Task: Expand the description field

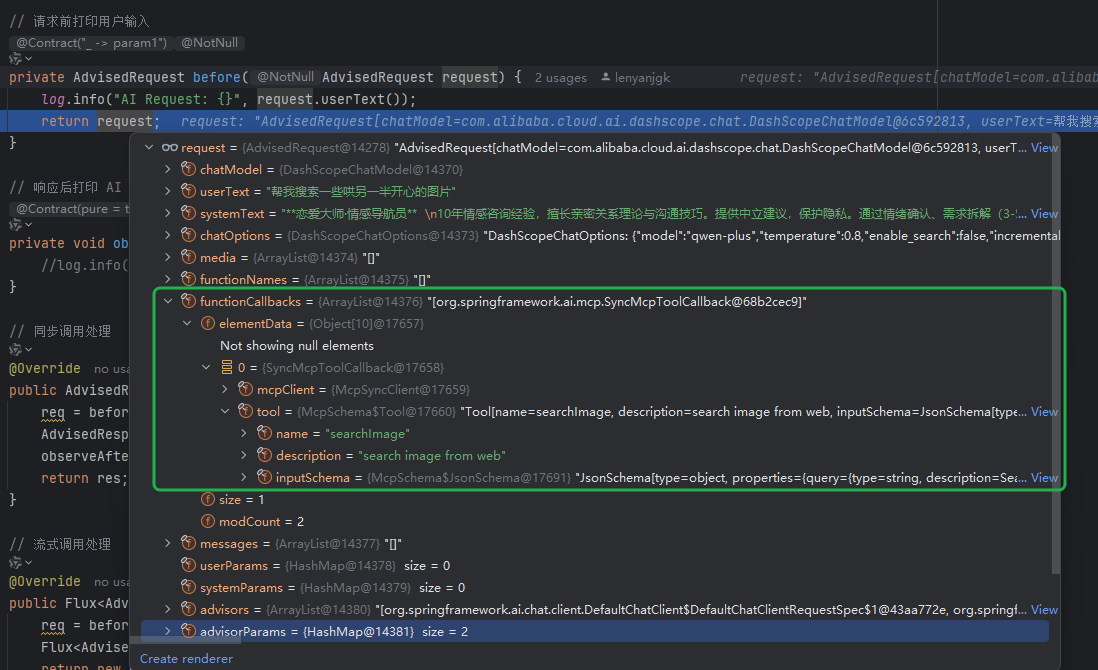Action: click(x=244, y=455)
